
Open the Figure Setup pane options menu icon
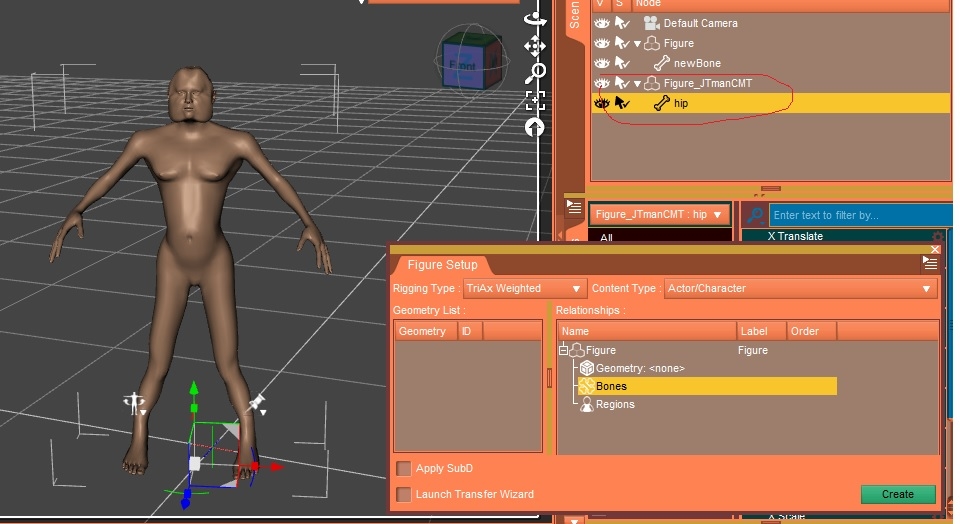(930, 264)
